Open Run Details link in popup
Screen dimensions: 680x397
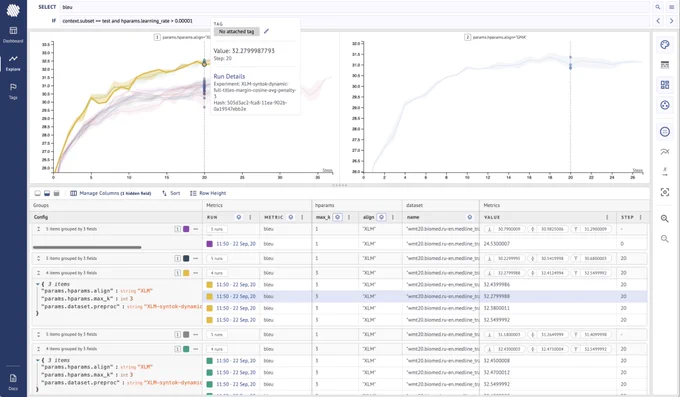(229, 76)
